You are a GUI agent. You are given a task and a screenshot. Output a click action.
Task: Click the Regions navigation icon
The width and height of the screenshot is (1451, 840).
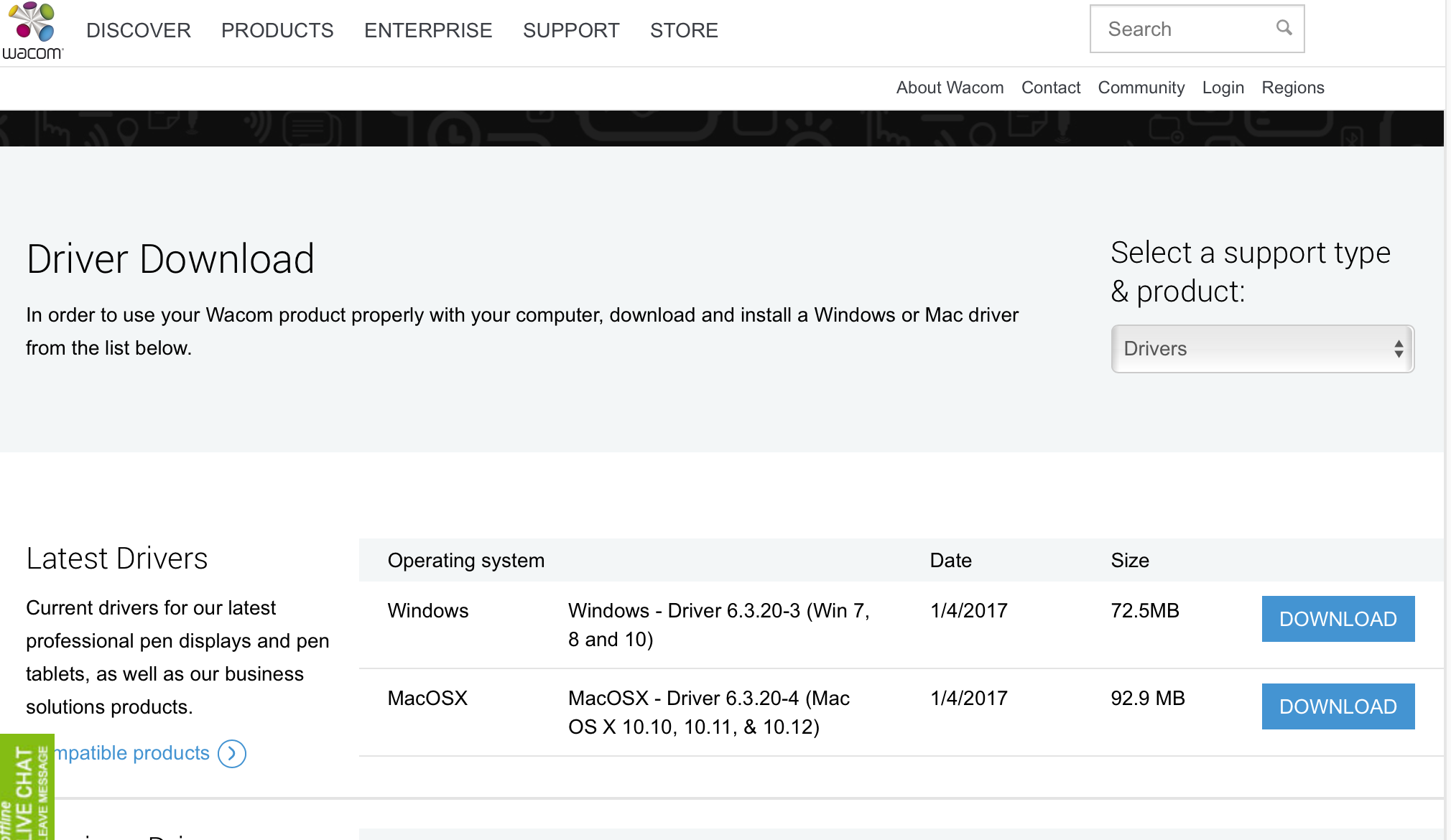tap(1293, 87)
